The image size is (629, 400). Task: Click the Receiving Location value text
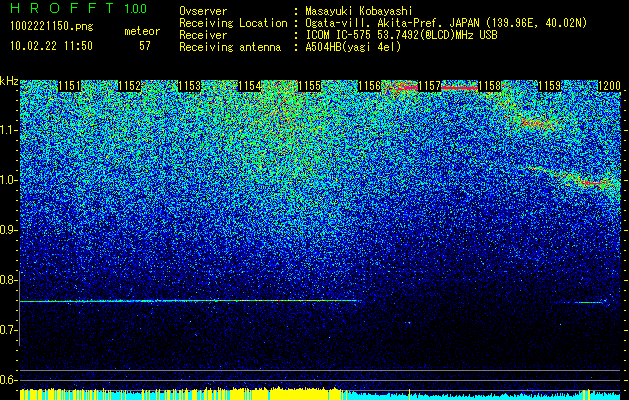pyautogui.click(x=446, y=23)
